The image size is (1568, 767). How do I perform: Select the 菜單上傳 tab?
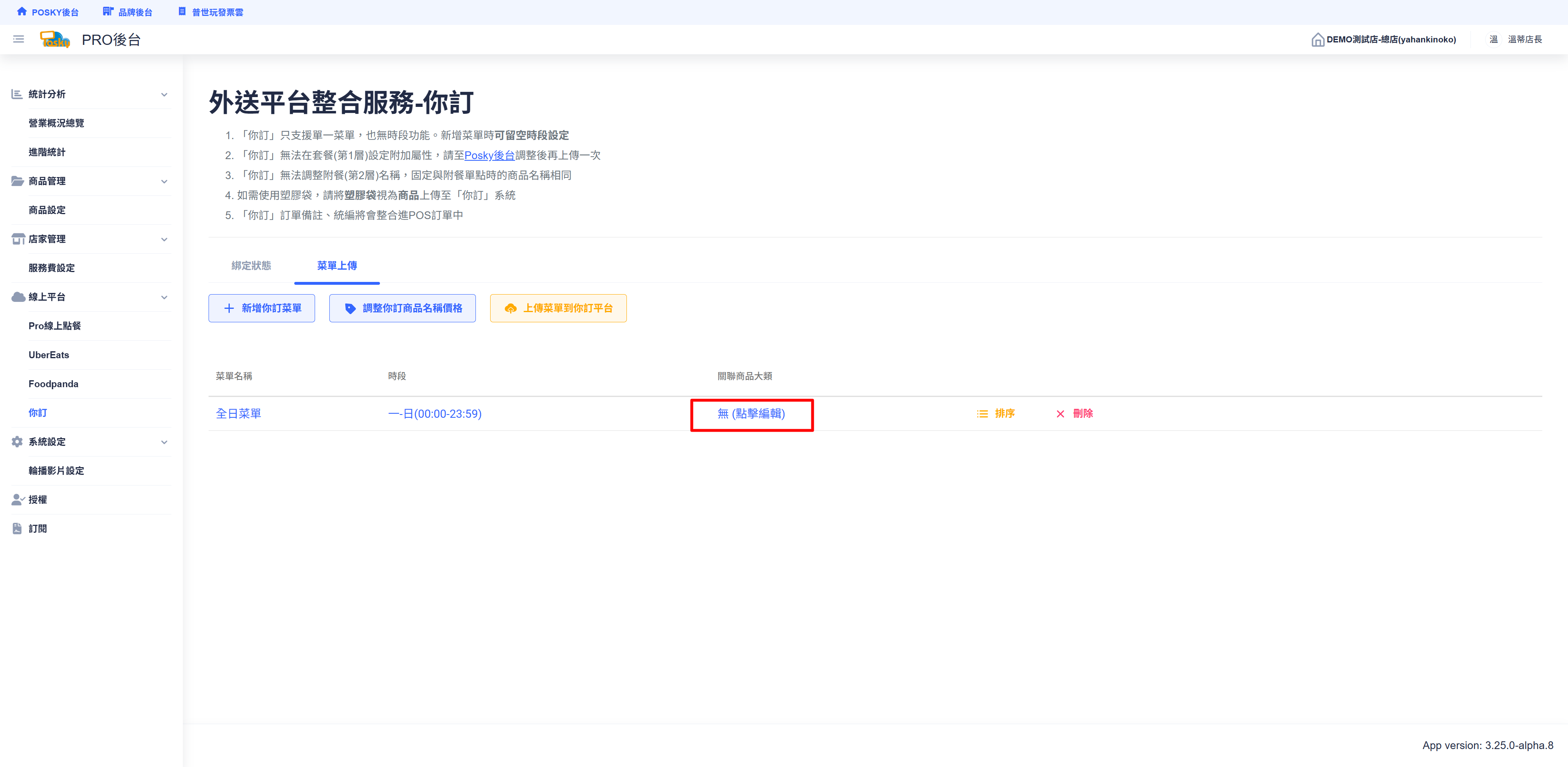coord(337,266)
